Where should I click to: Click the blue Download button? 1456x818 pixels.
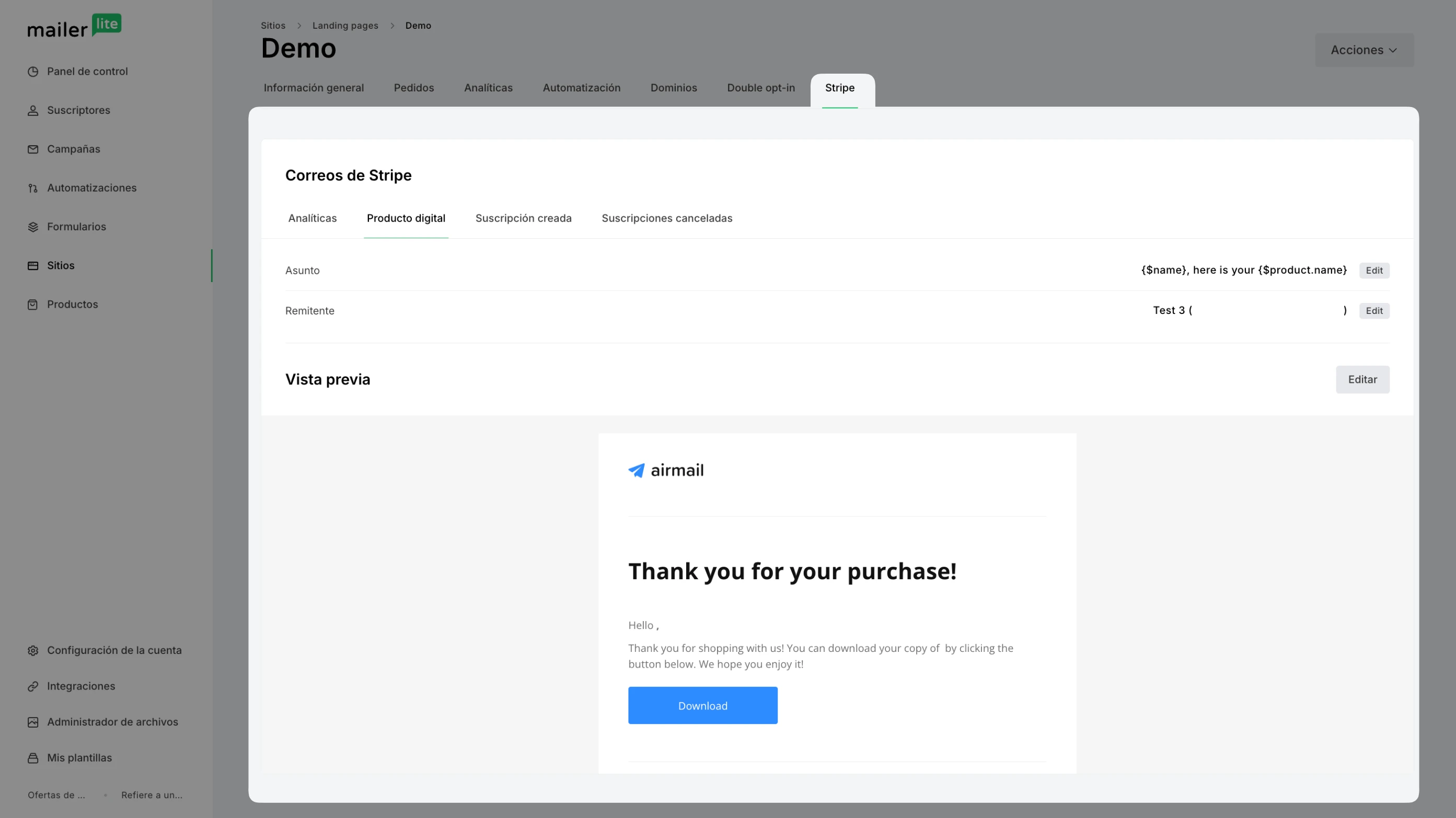coord(702,706)
